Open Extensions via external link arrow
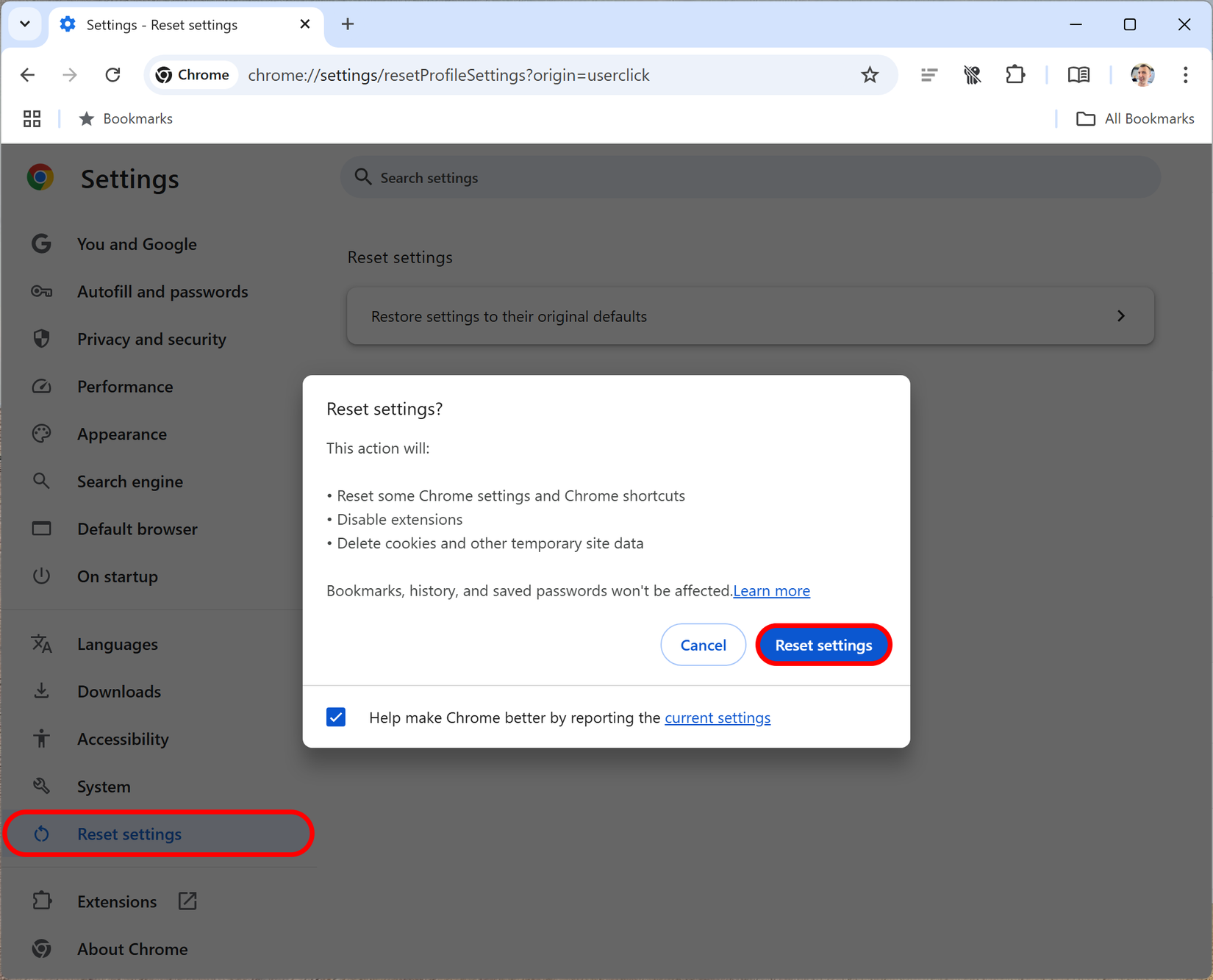Screen dimensions: 1213x980 (187, 901)
